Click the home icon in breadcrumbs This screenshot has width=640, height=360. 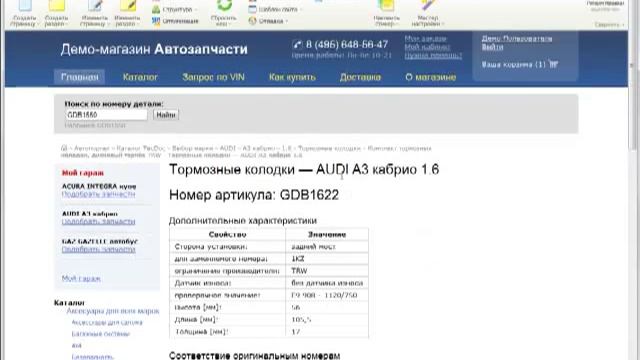click(64, 148)
